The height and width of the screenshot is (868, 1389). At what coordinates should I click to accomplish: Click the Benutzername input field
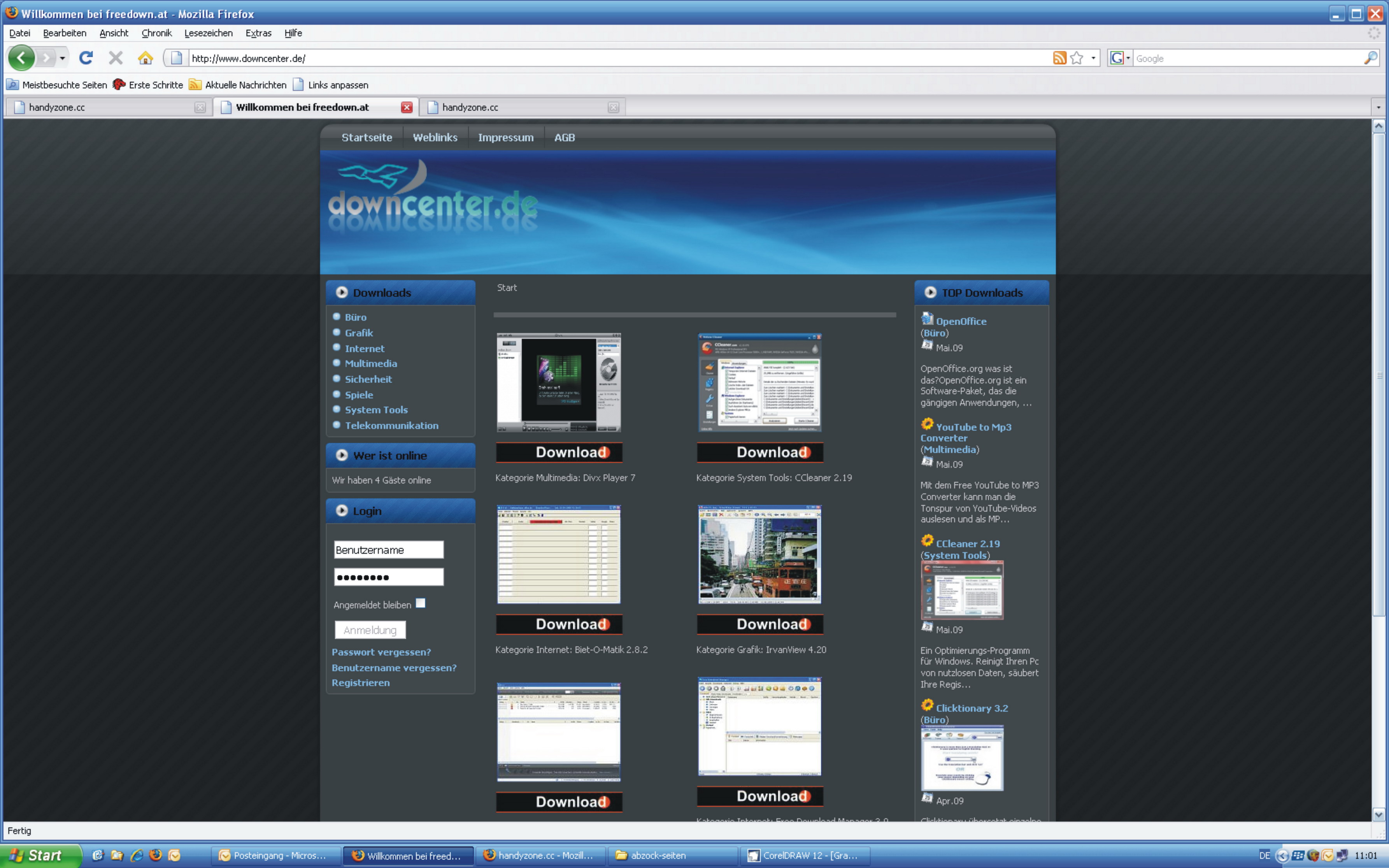click(388, 549)
